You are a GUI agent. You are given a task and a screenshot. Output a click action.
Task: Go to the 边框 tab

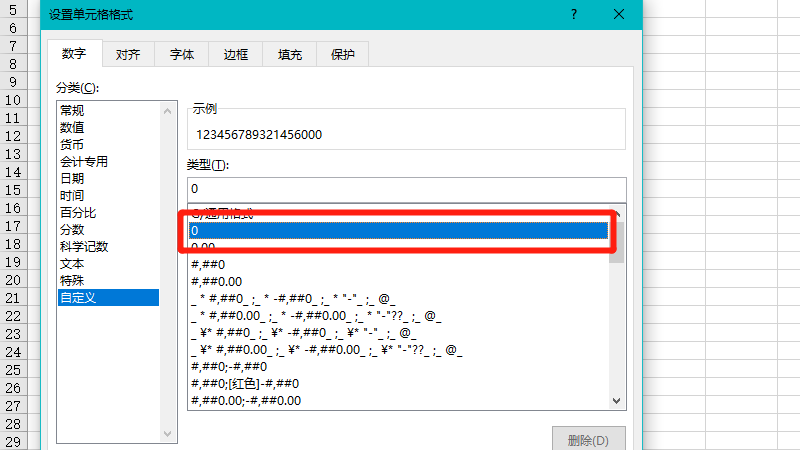pos(235,55)
